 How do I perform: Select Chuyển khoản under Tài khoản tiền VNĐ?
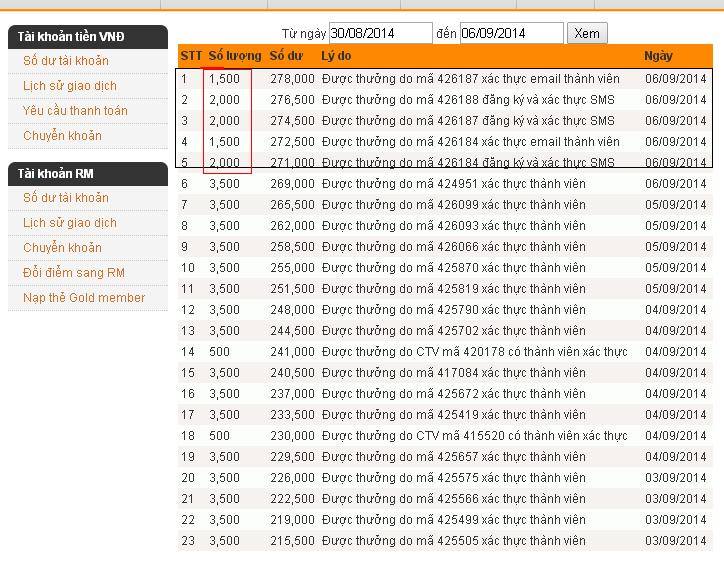point(62,136)
